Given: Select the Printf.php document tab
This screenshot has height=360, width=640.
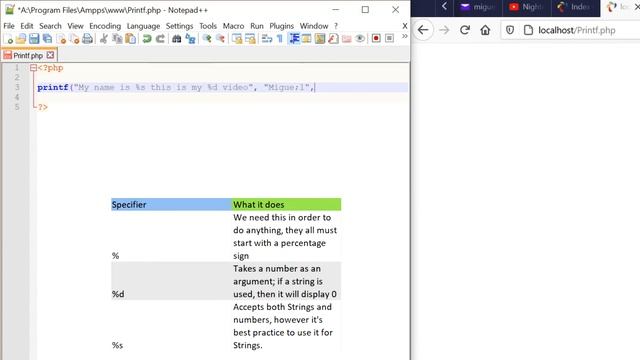Looking at the screenshot, I should pos(28,55).
